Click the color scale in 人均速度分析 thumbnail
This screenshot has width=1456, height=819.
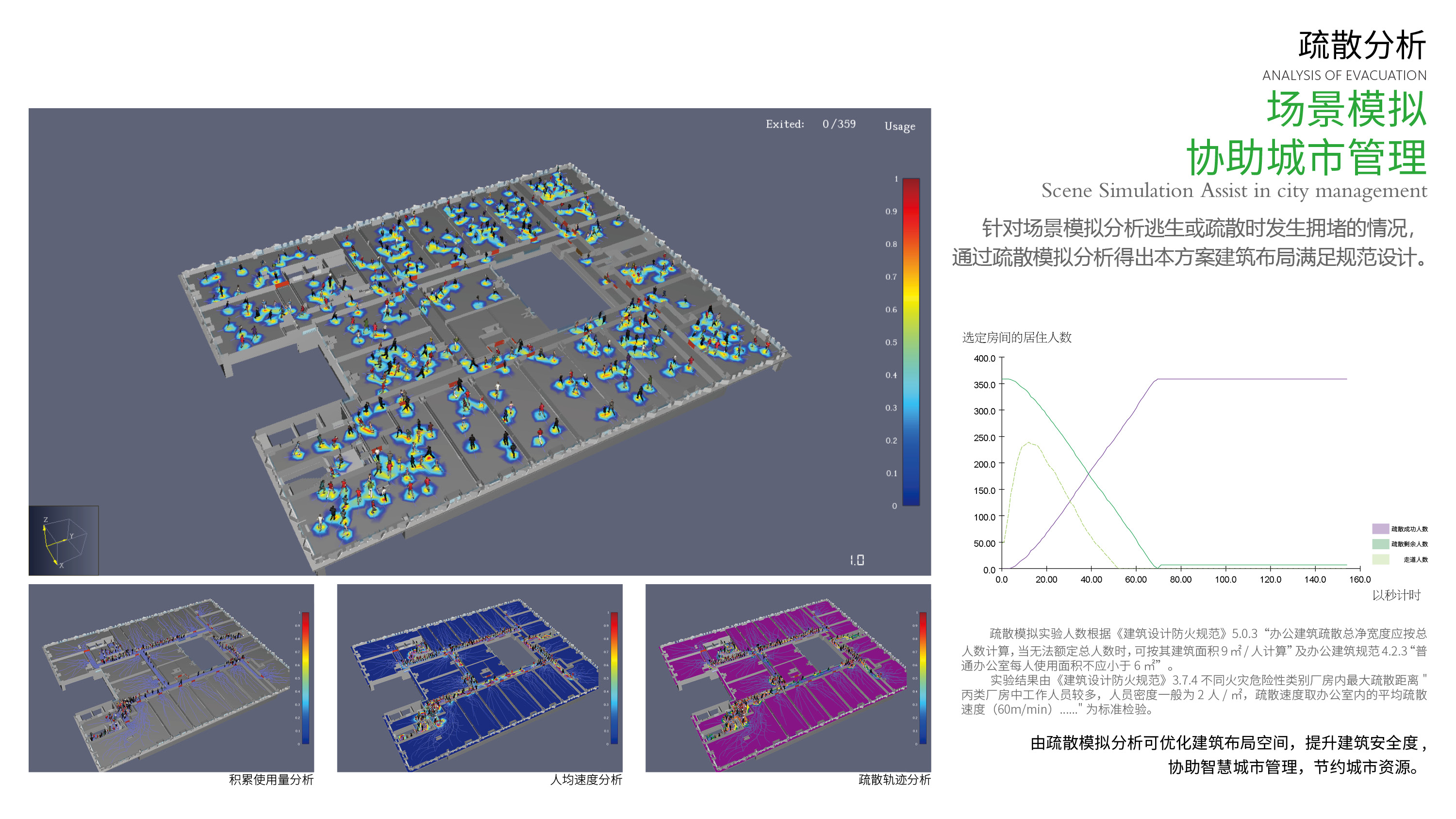tap(614, 678)
